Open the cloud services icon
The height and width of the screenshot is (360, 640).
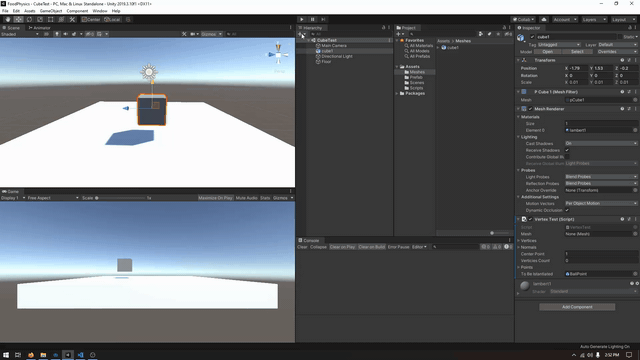544,19
